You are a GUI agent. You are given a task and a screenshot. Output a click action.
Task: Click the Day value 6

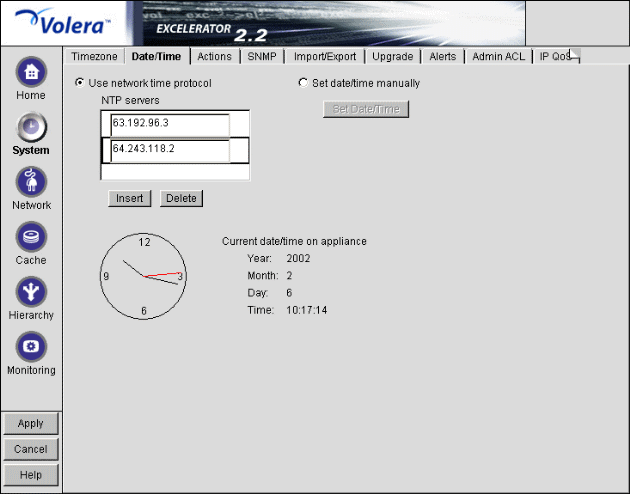click(x=289, y=293)
